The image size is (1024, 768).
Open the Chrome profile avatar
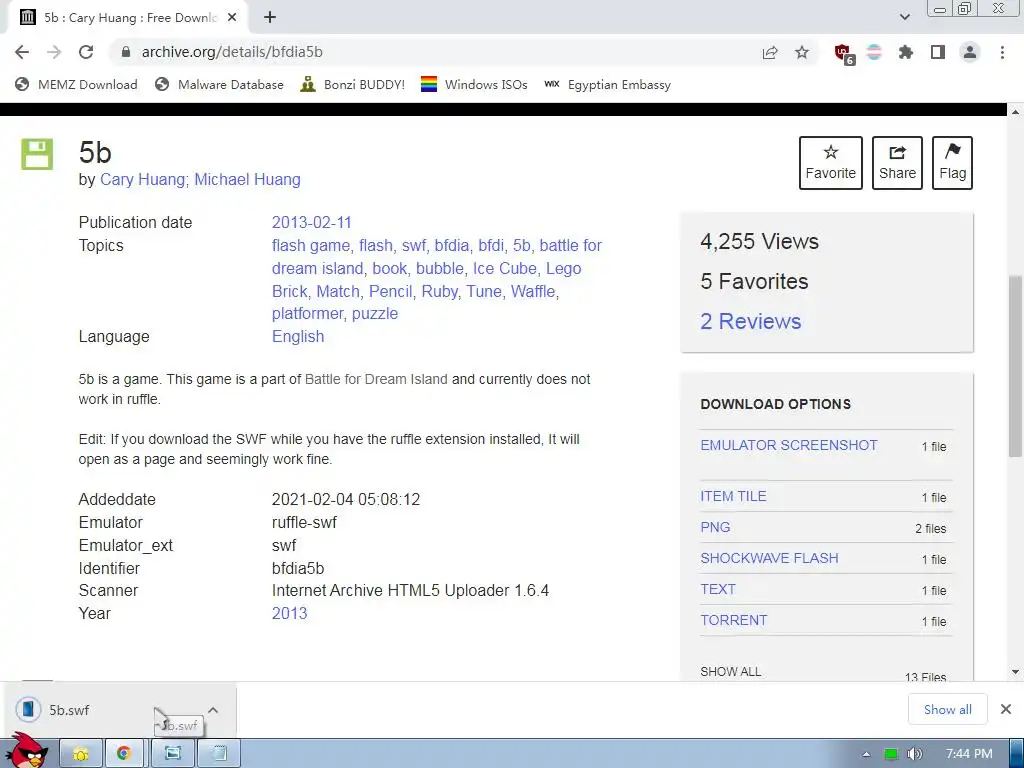click(970, 52)
